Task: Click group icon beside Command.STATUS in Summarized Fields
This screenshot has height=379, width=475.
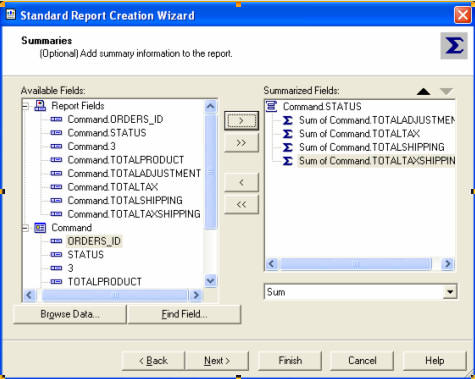Action: [271, 106]
